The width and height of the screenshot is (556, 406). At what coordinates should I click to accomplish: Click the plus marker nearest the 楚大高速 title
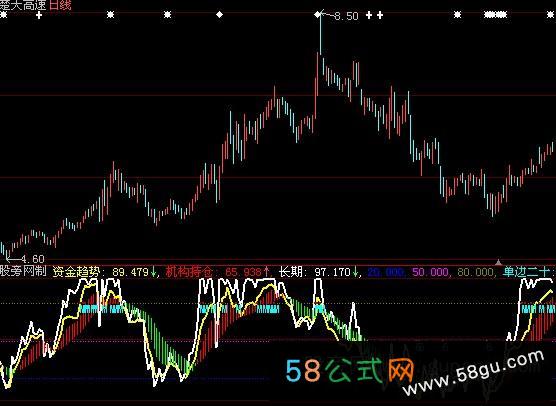39,15
